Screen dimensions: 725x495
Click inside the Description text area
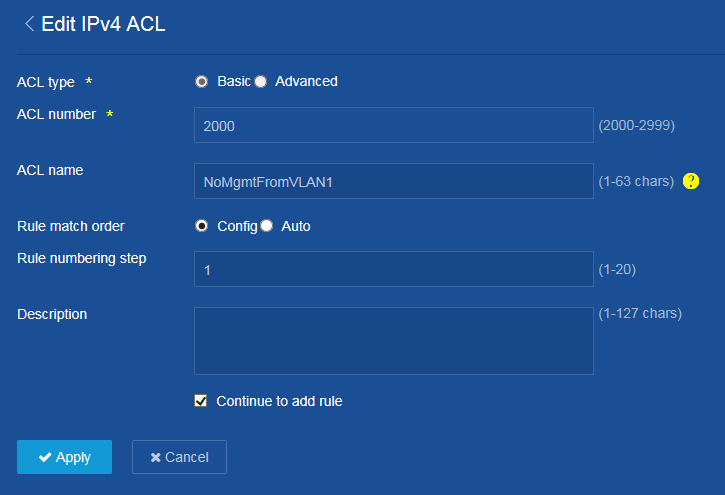click(393, 341)
